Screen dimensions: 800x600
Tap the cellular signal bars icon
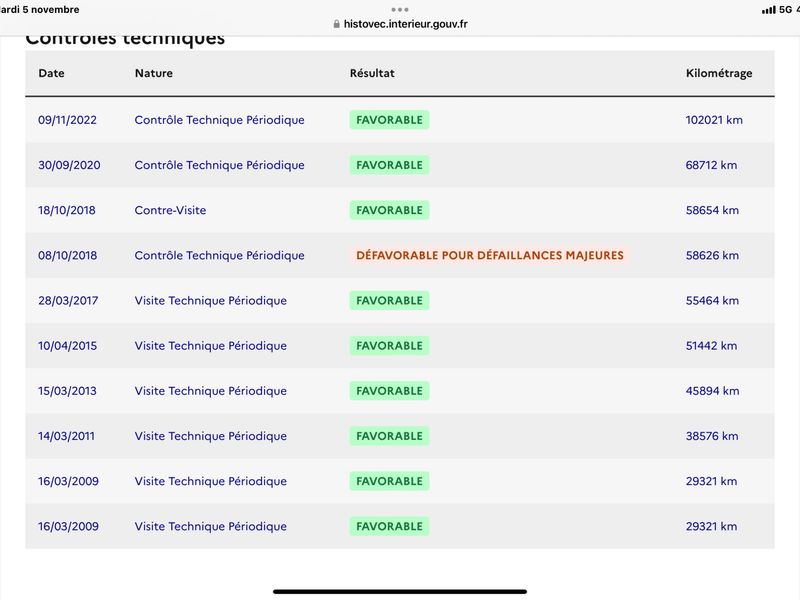point(768,10)
